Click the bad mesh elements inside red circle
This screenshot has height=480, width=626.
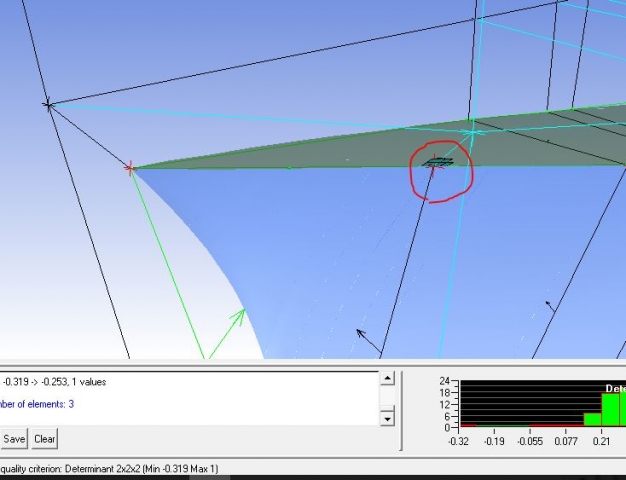[x=438, y=162]
